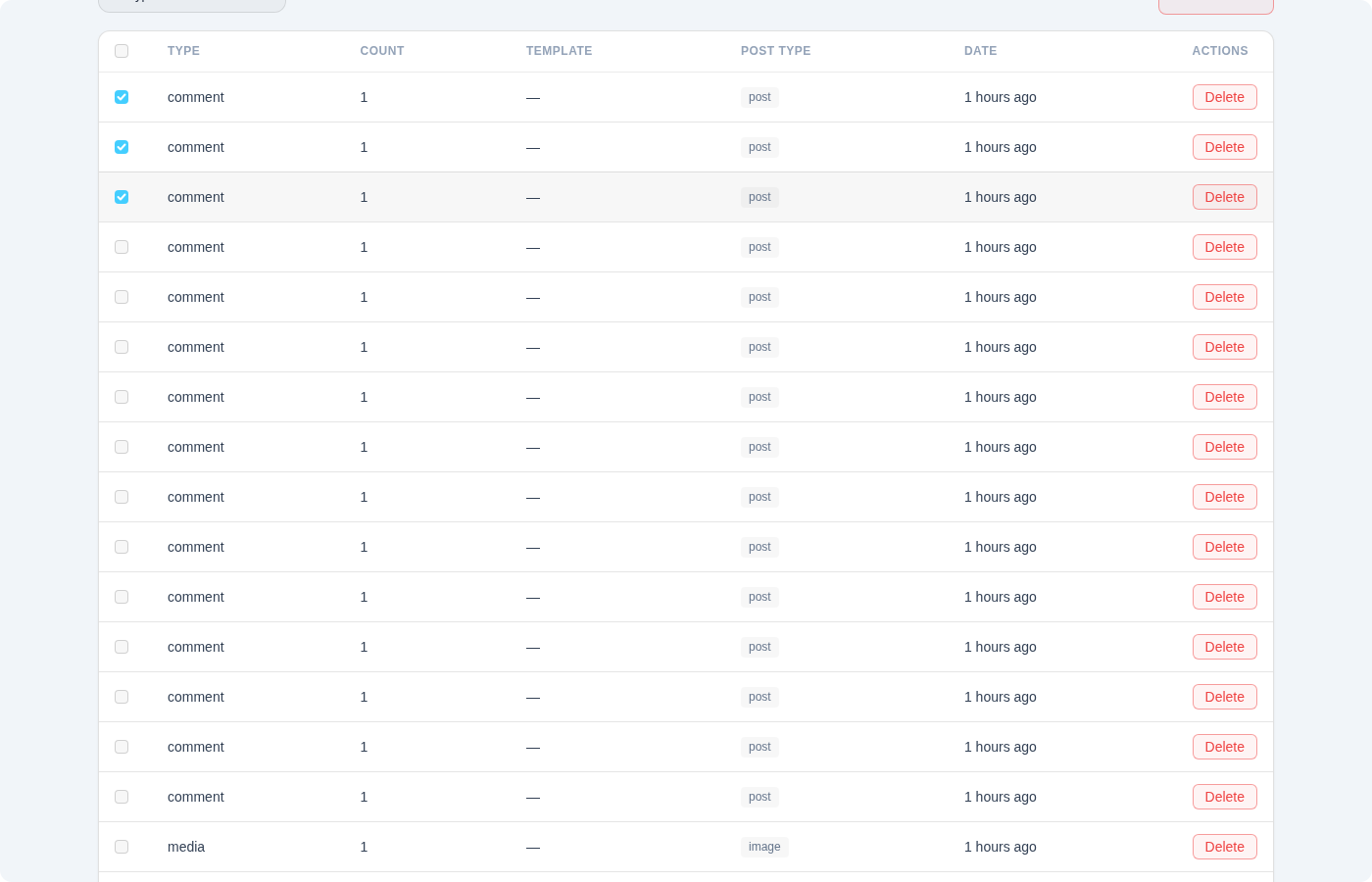Click the DATE column header
This screenshot has width=1372, height=882.
pyautogui.click(x=980, y=51)
